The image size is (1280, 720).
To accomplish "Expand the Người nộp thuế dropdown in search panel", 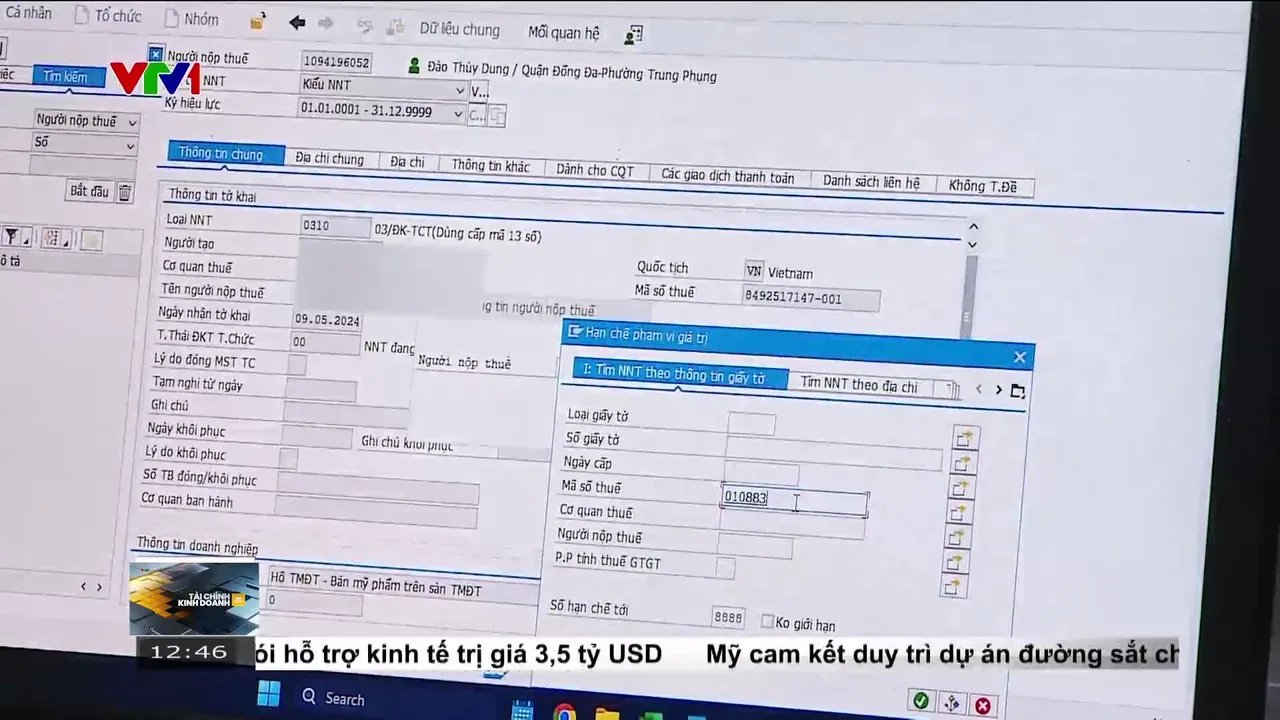I will coord(132,122).
